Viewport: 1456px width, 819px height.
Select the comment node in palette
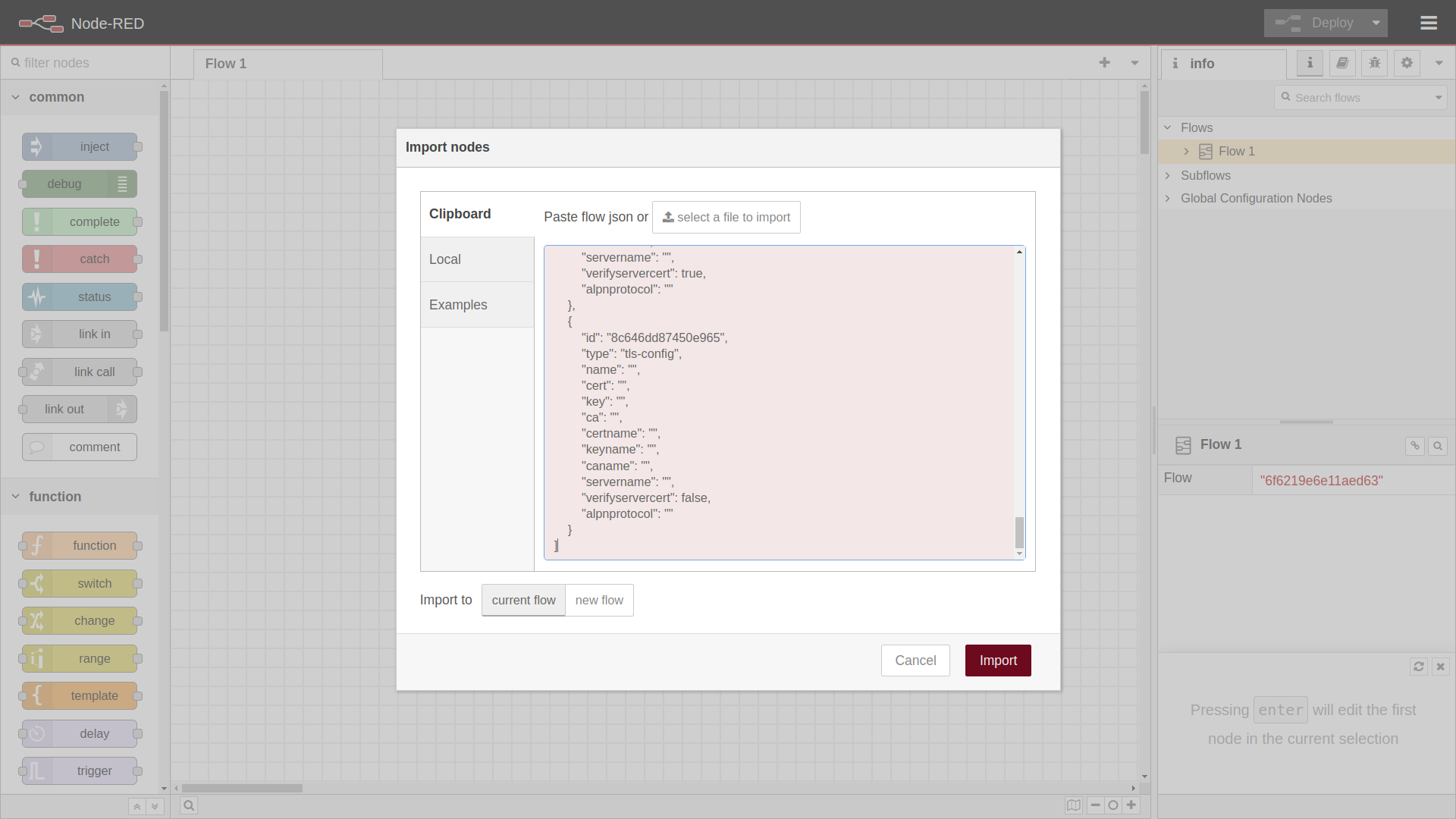80,447
